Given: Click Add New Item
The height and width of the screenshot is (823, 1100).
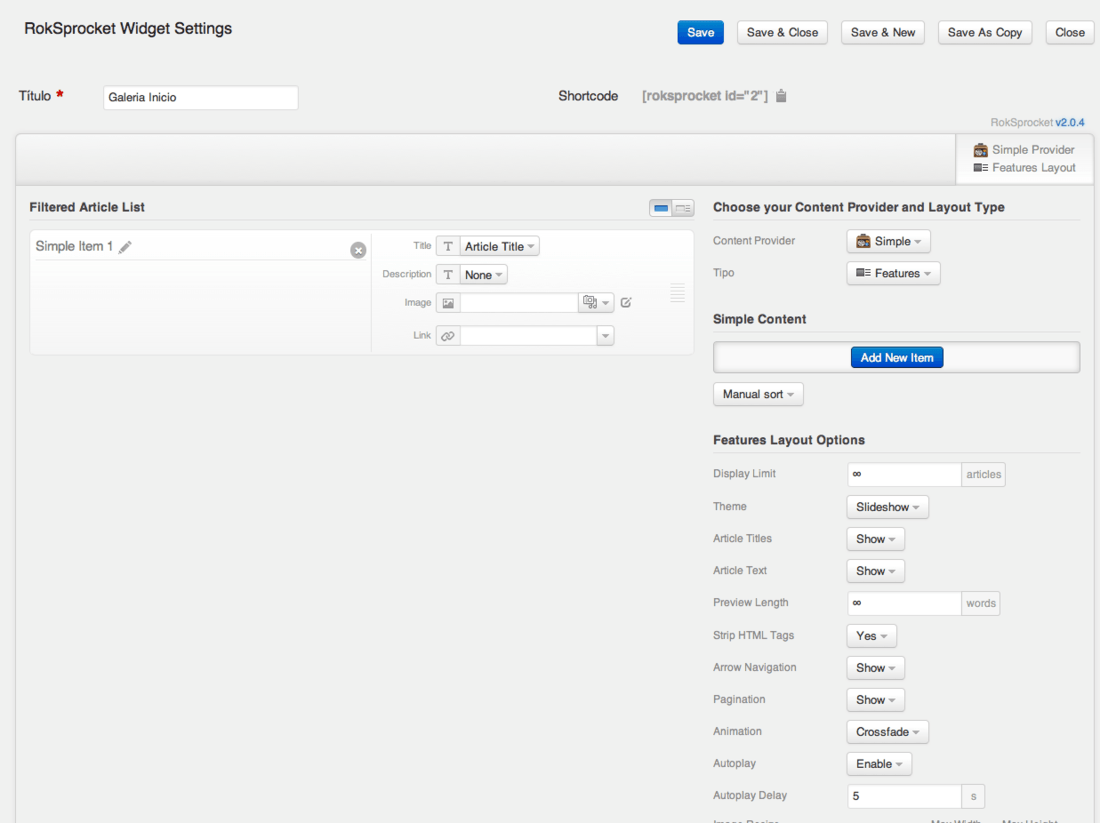Looking at the screenshot, I should coord(897,358).
